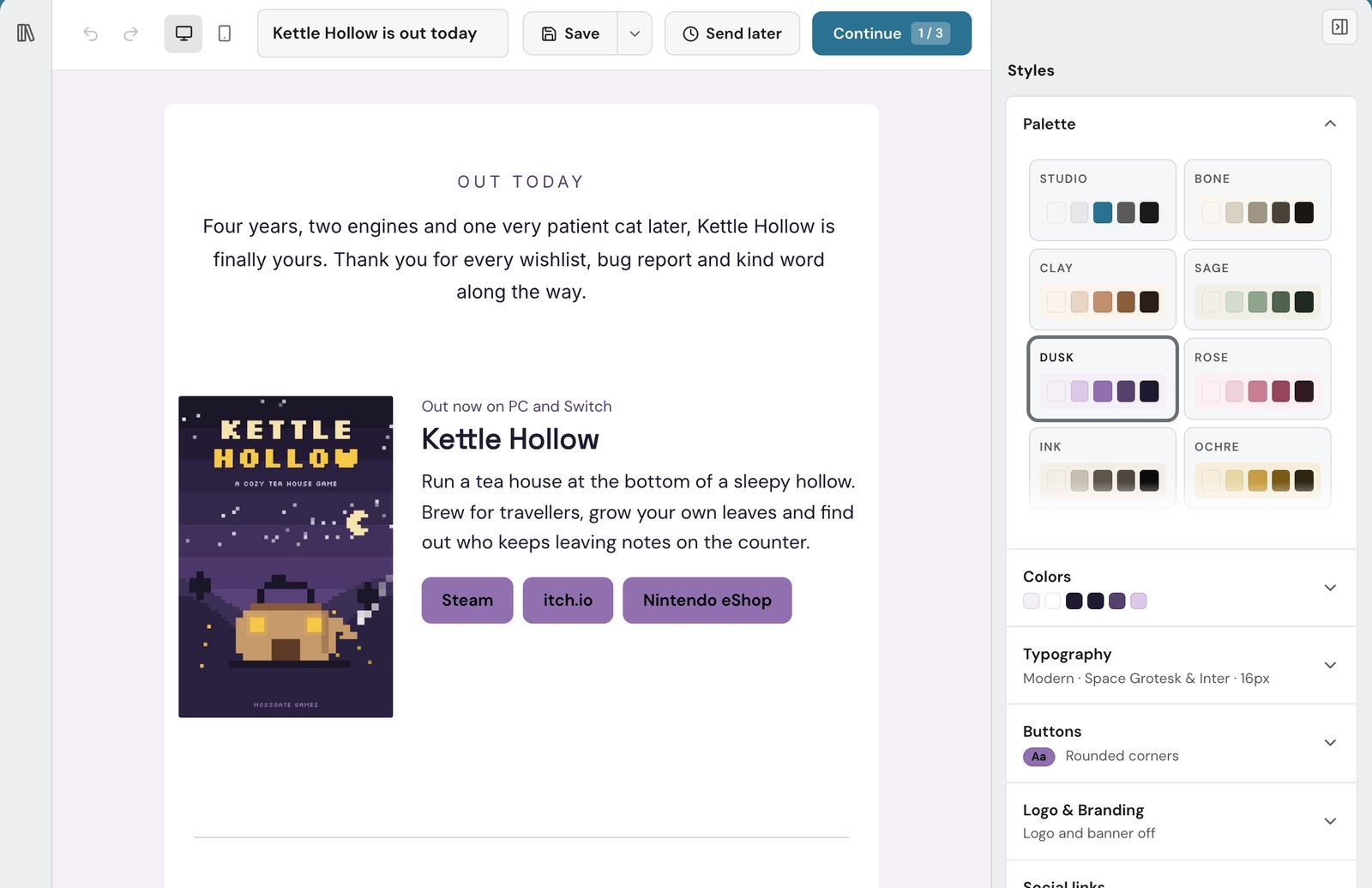The image size is (1372, 888).
Task: Click the undo arrow icon
Action: 91,33
